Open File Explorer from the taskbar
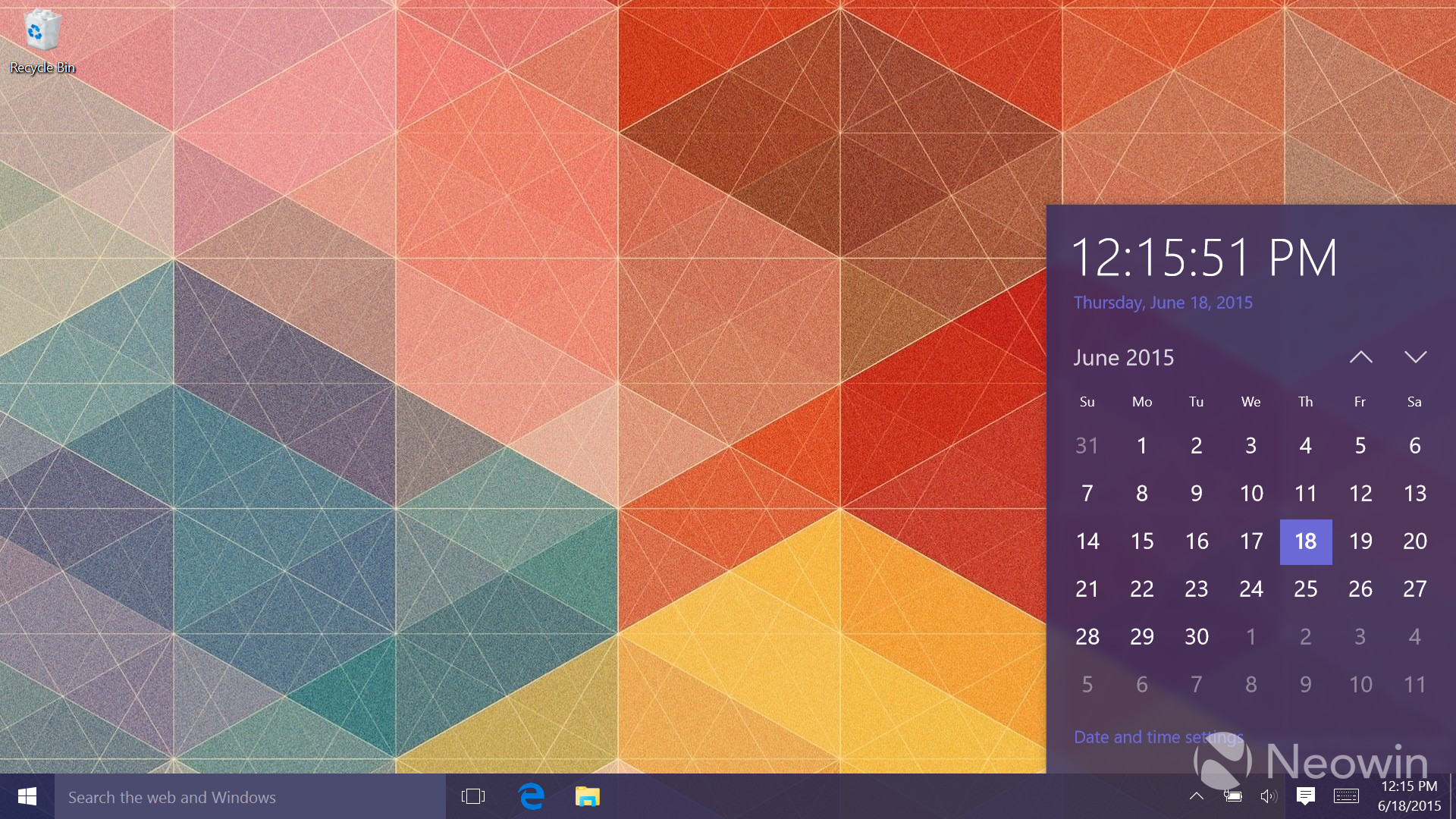The height and width of the screenshot is (819, 1456). coord(587,796)
